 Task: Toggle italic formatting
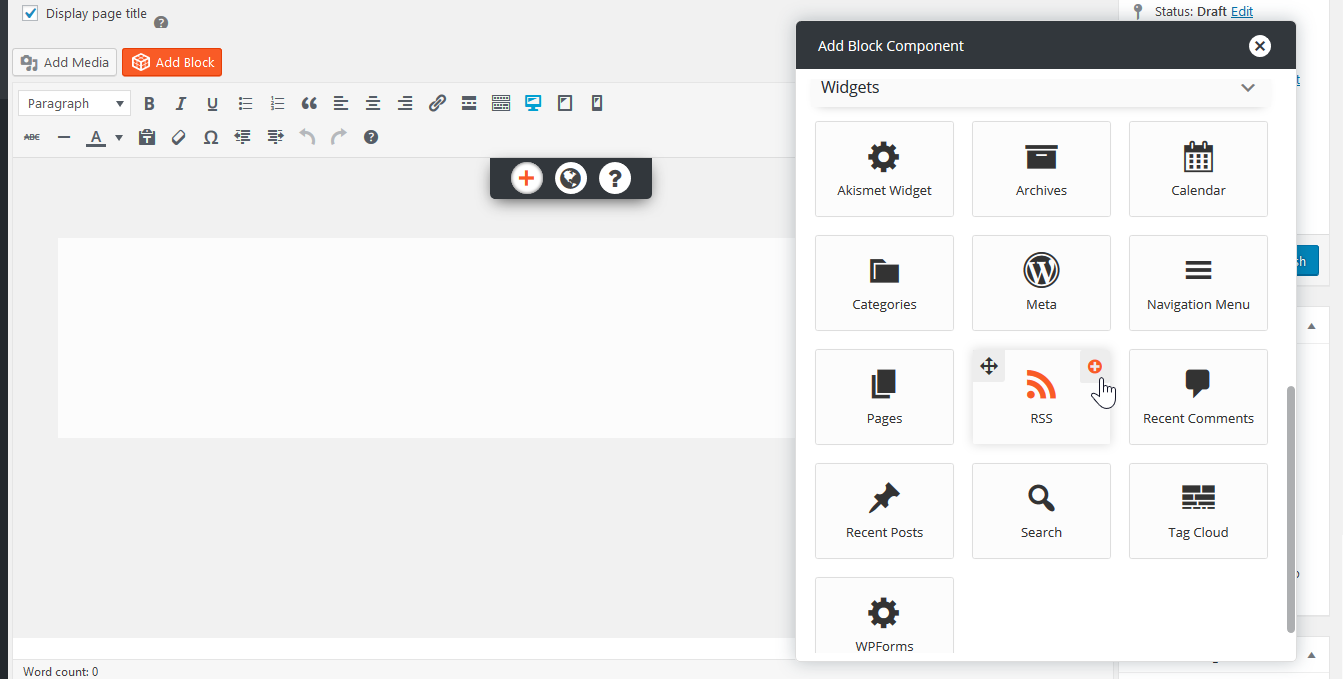181,103
